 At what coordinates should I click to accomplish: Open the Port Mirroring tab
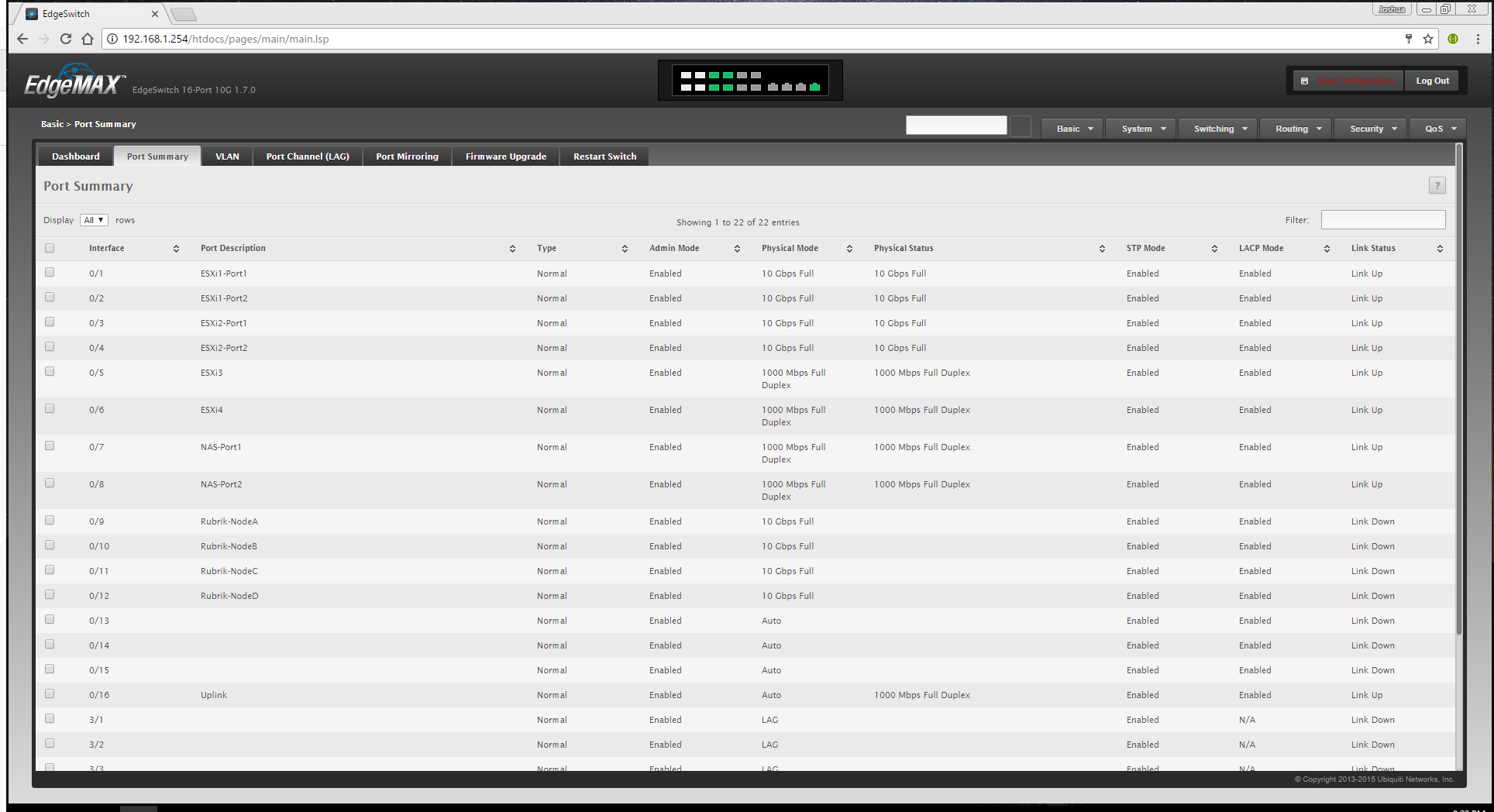407,157
